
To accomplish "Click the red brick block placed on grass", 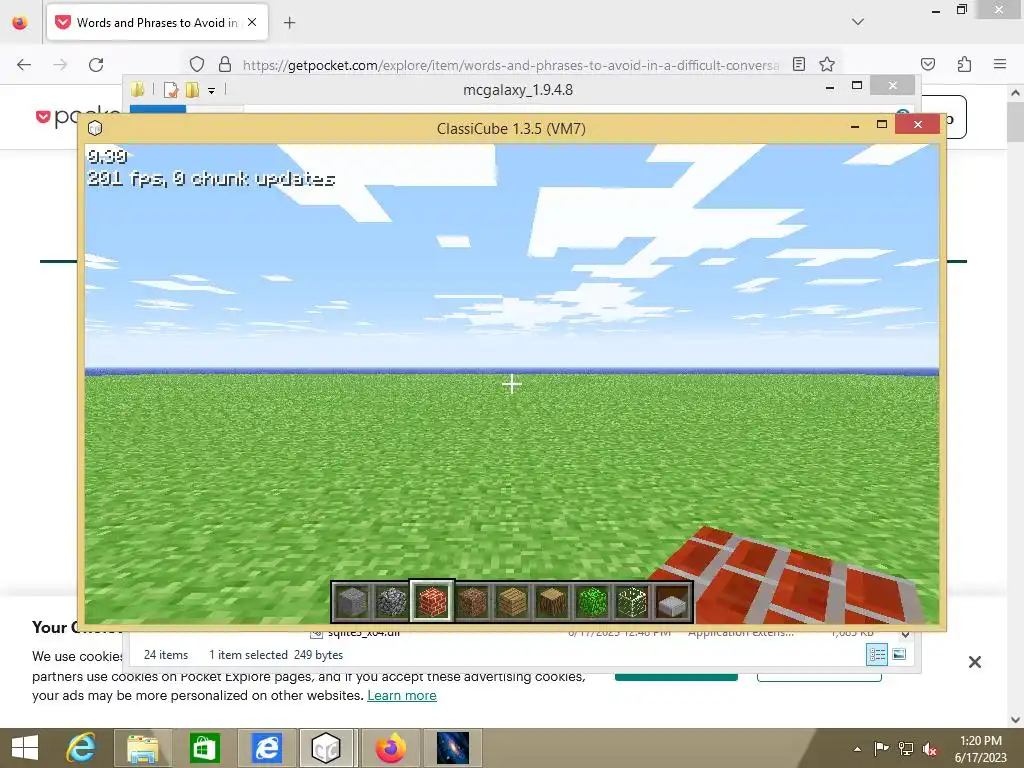I will pyautogui.click(x=786, y=576).
